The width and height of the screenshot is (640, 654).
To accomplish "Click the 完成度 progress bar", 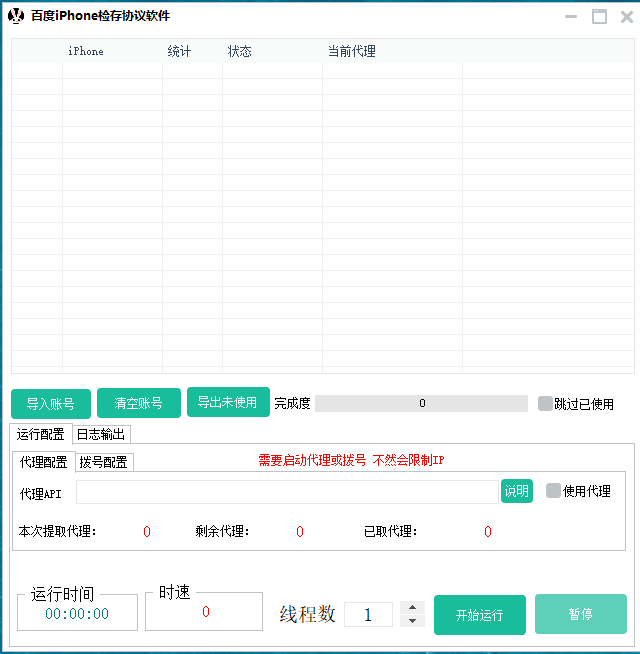I will point(421,404).
